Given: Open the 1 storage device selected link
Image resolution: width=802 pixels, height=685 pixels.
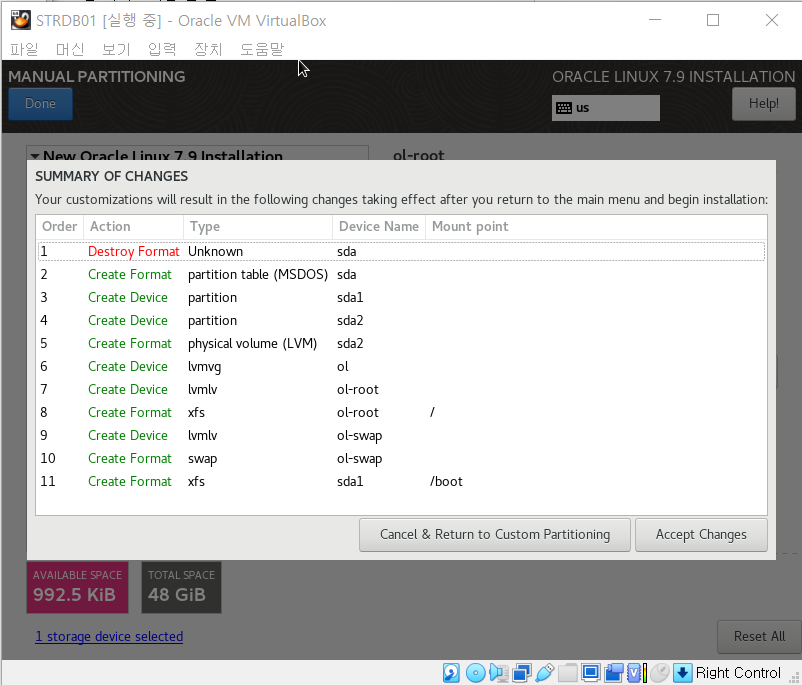Looking at the screenshot, I should click(109, 636).
